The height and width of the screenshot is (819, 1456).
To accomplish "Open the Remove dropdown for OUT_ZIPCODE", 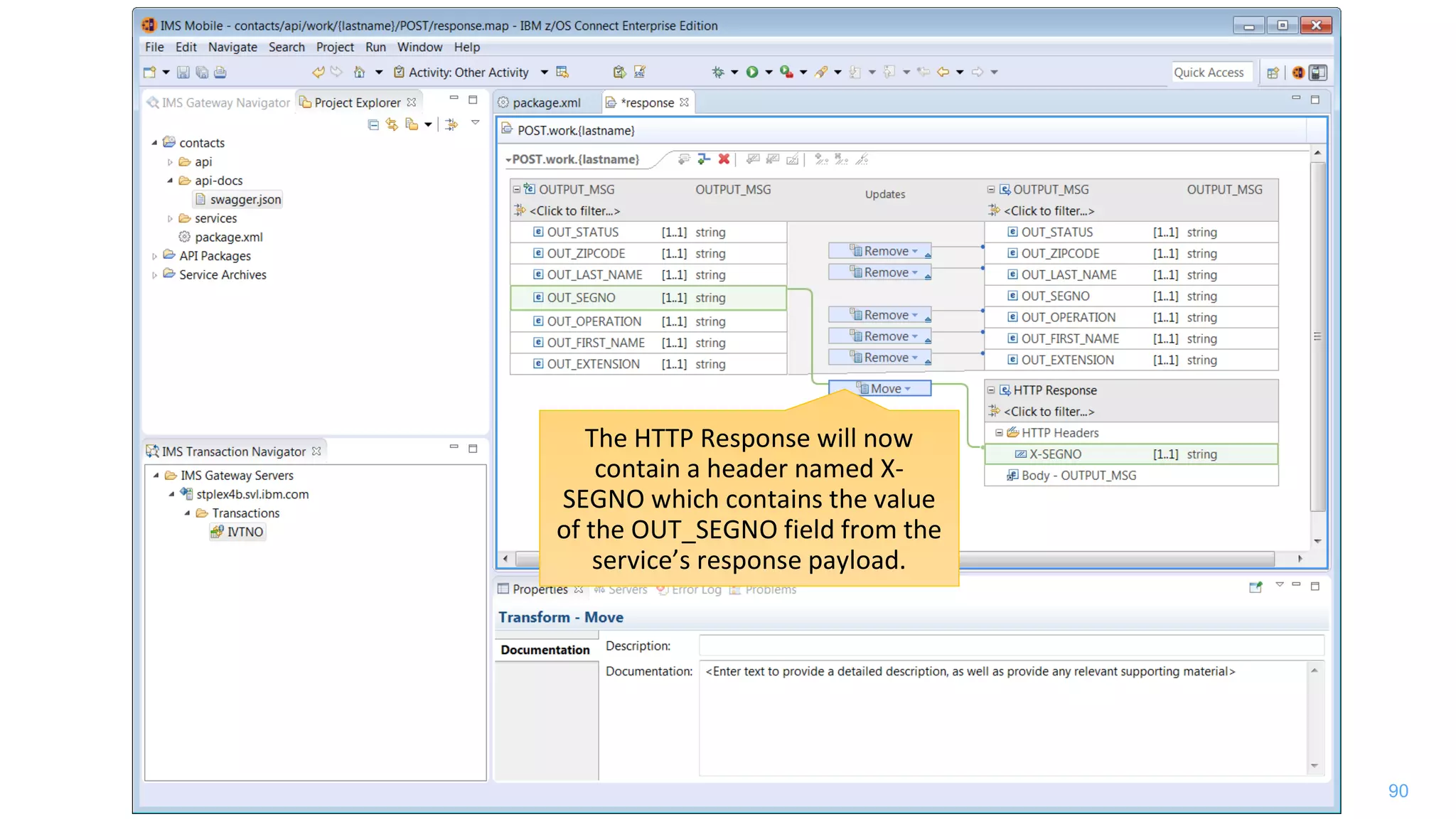I will coord(915,251).
